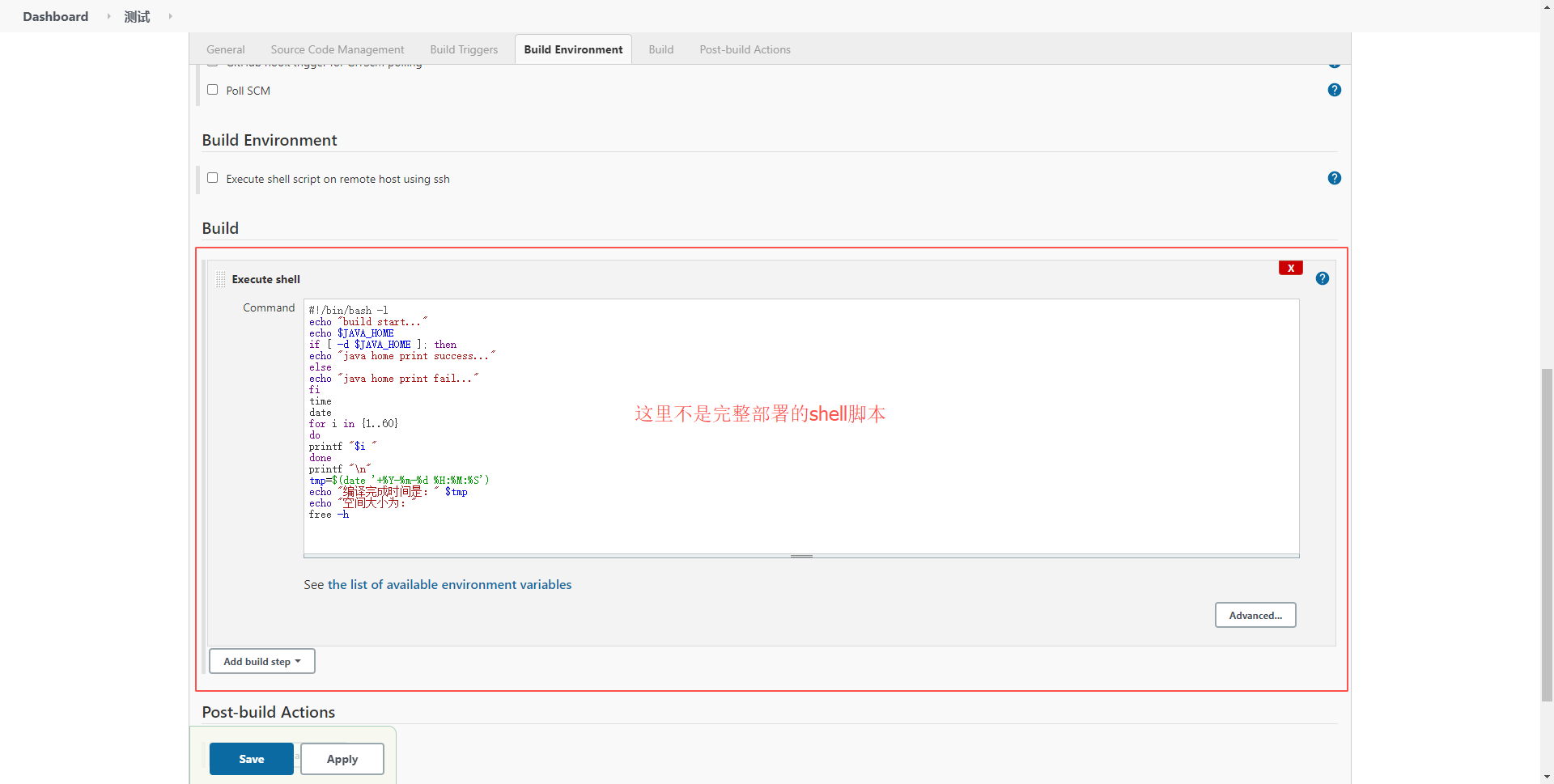Image resolution: width=1554 pixels, height=784 pixels.
Task: Click scrollbar up arrow
Action: (x=1547, y=6)
